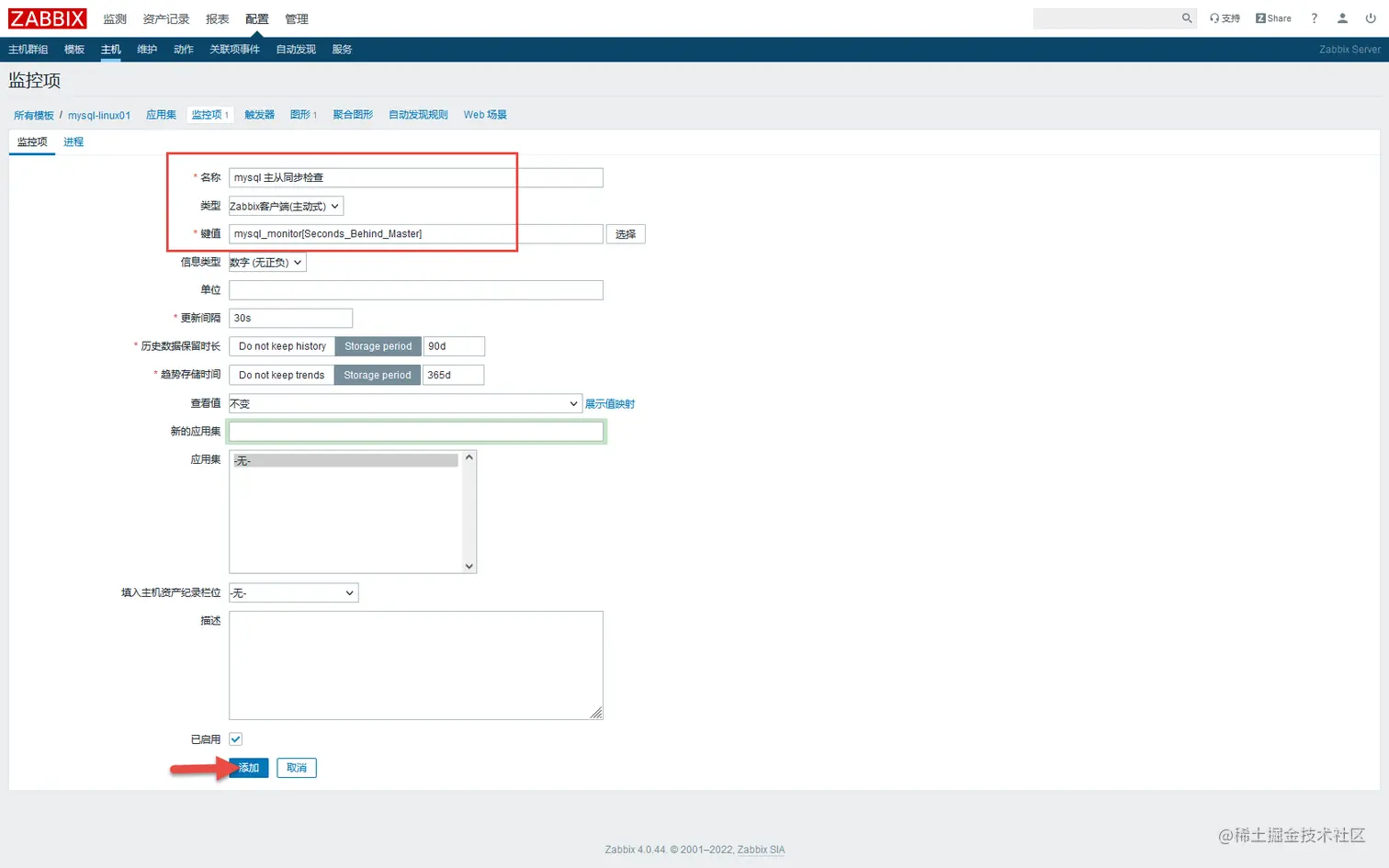The image size is (1389, 868).
Task: Open help question mark icon
Action: point(1314,18)
